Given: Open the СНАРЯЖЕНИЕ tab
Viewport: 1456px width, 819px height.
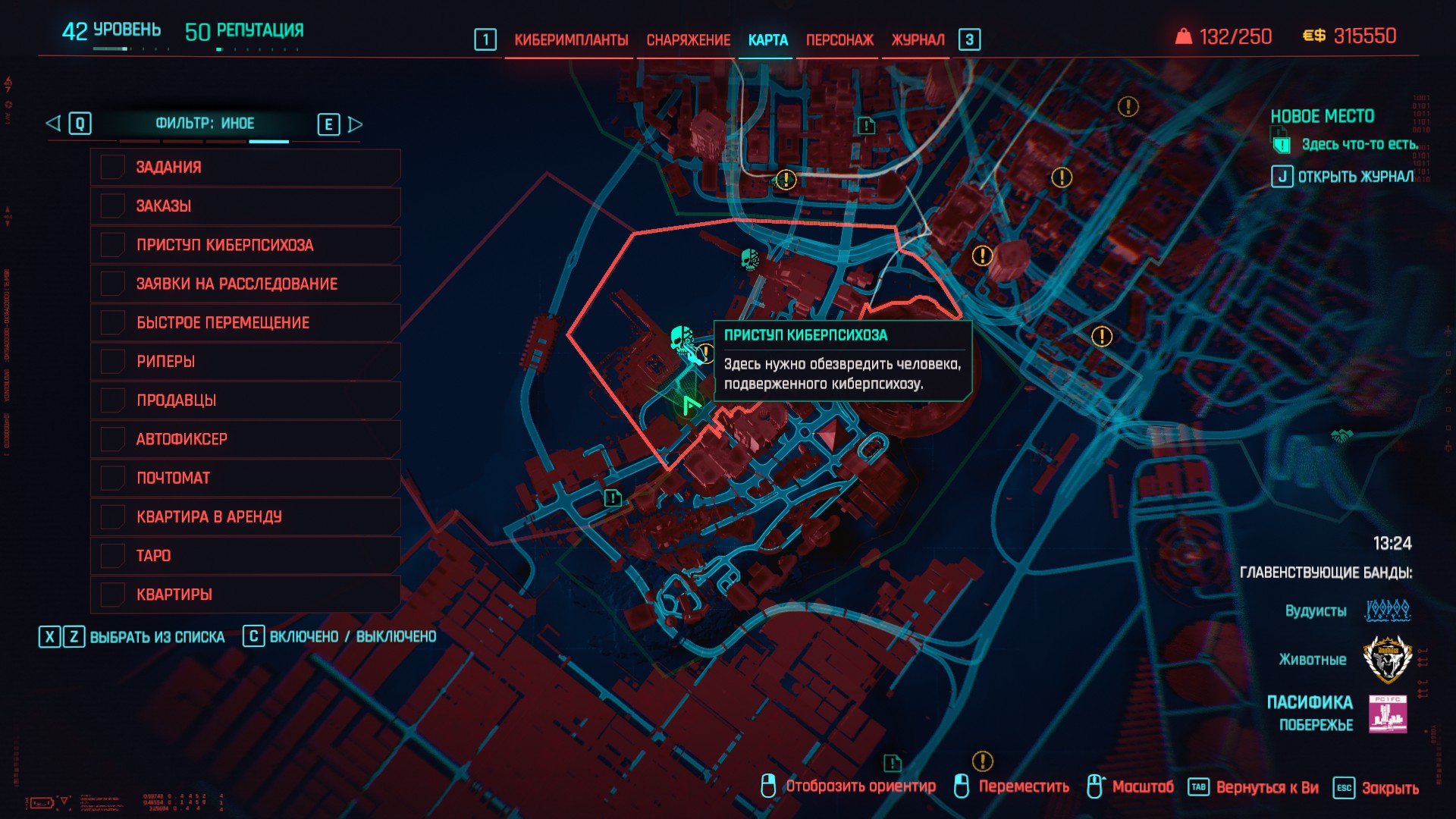Looking at the screenshot, I should click(x=688, y=39).
